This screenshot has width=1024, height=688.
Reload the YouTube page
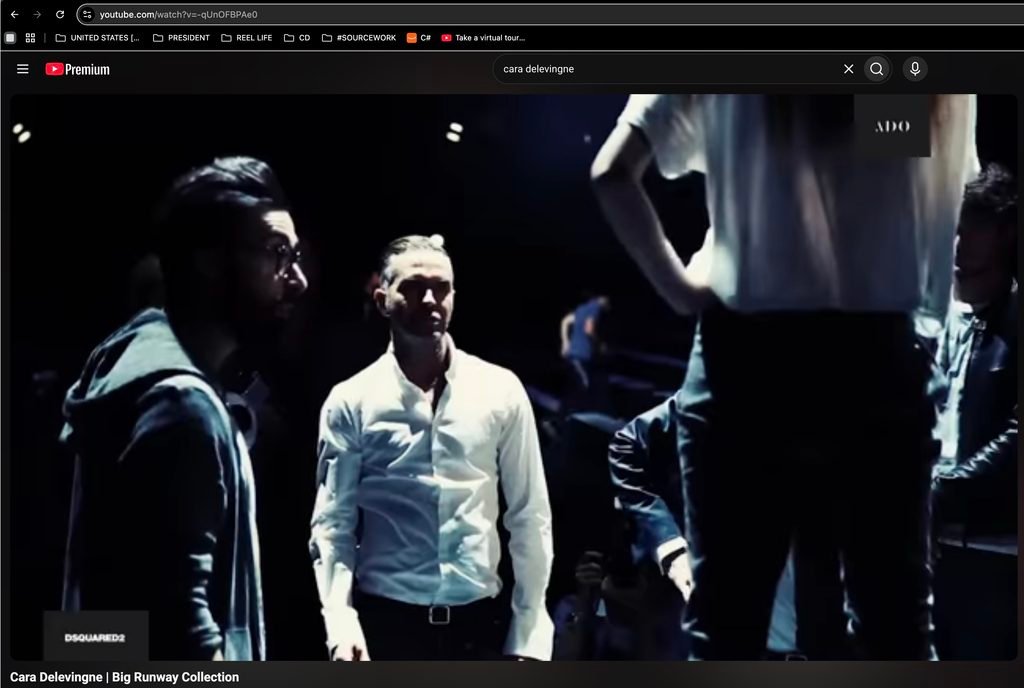click(x=60, y=14)
